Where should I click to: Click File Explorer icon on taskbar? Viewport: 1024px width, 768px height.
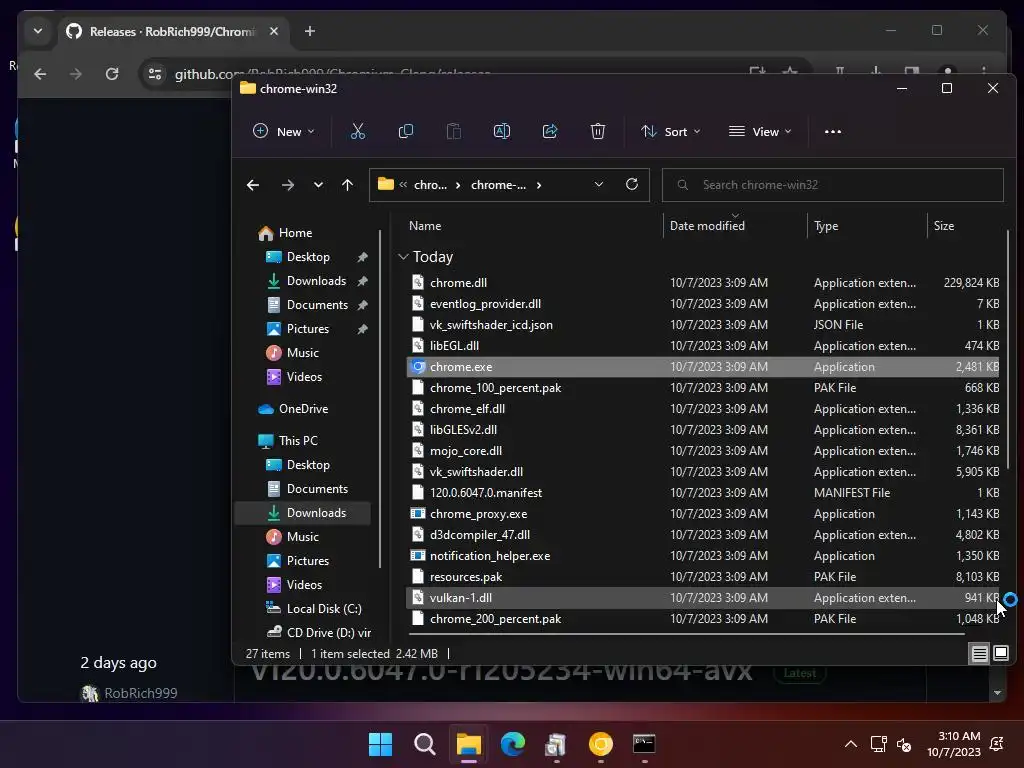(x=468, y=744)
